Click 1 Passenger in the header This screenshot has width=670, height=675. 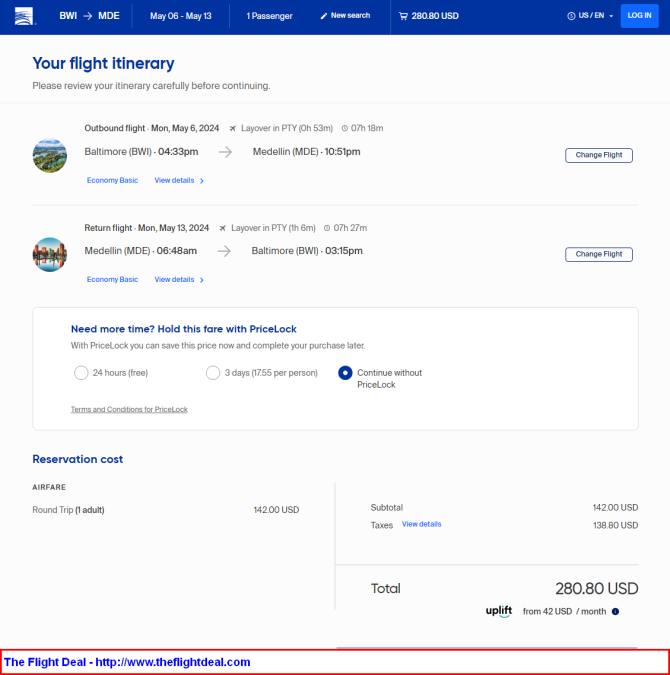click(269, 16)
